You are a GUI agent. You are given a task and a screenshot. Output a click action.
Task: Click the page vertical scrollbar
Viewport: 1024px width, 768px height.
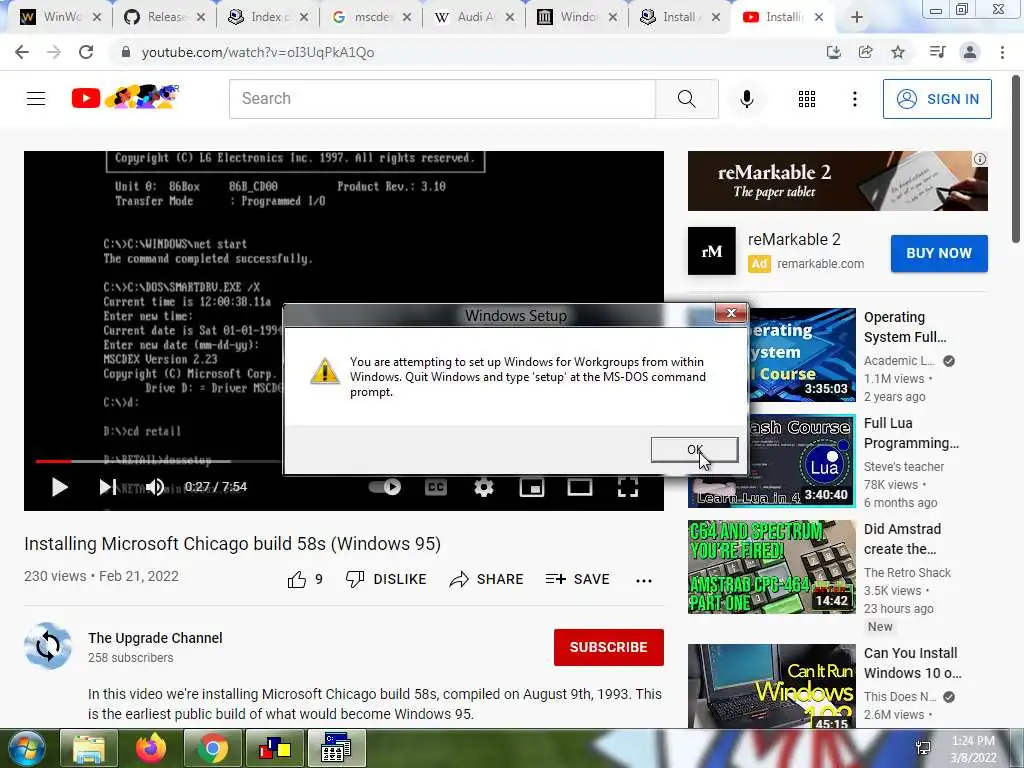tap(1017, 159)
